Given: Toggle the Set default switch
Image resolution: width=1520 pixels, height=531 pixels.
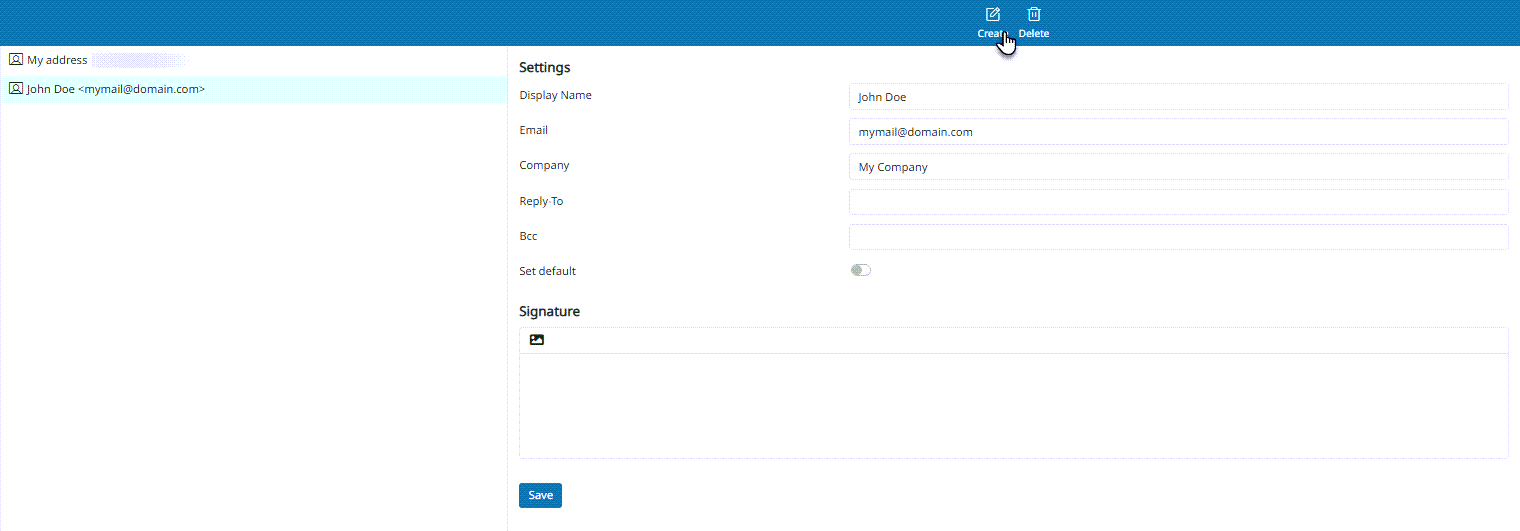Looking at the screenshot, I should [860, 270].
